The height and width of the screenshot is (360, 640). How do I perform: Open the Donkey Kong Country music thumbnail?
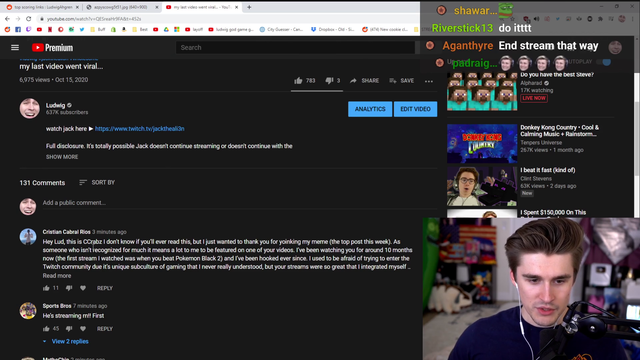[482, 144]
